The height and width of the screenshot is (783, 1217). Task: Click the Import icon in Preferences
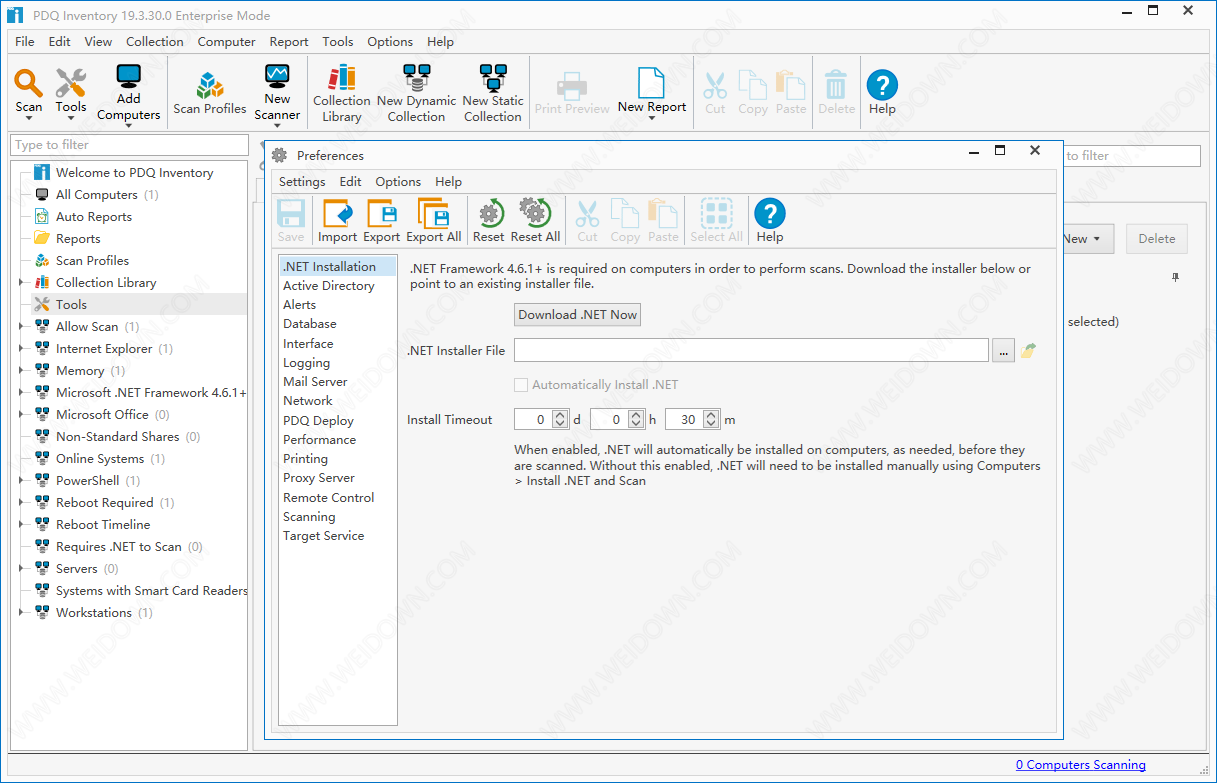point(338,213)
